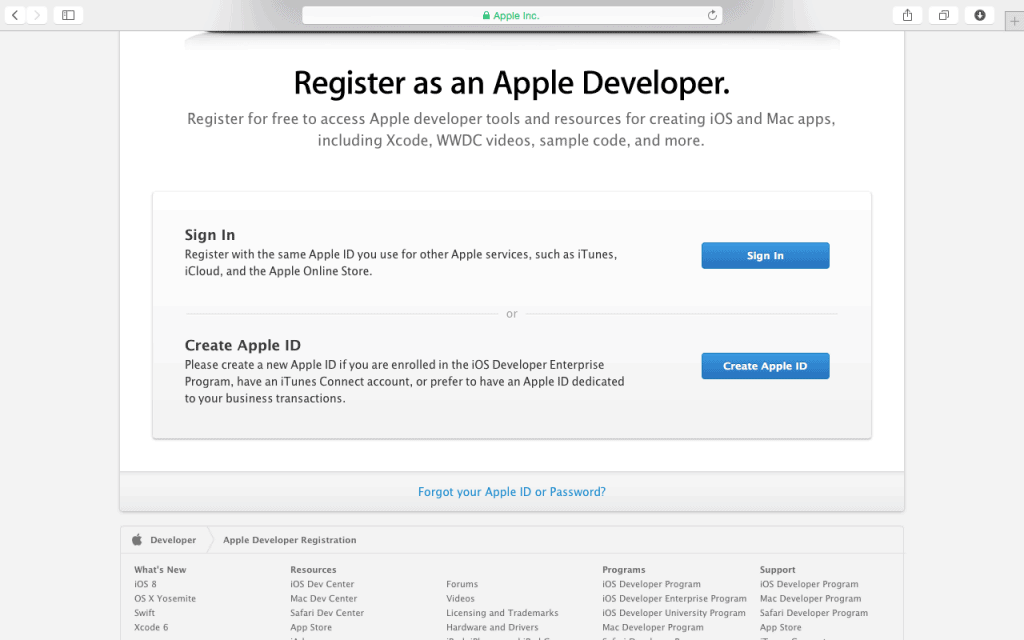Open iOS Developer Program under Support
Image resolution: width=1024 pixels, height=640 pixels.
[x=808, y=584]
